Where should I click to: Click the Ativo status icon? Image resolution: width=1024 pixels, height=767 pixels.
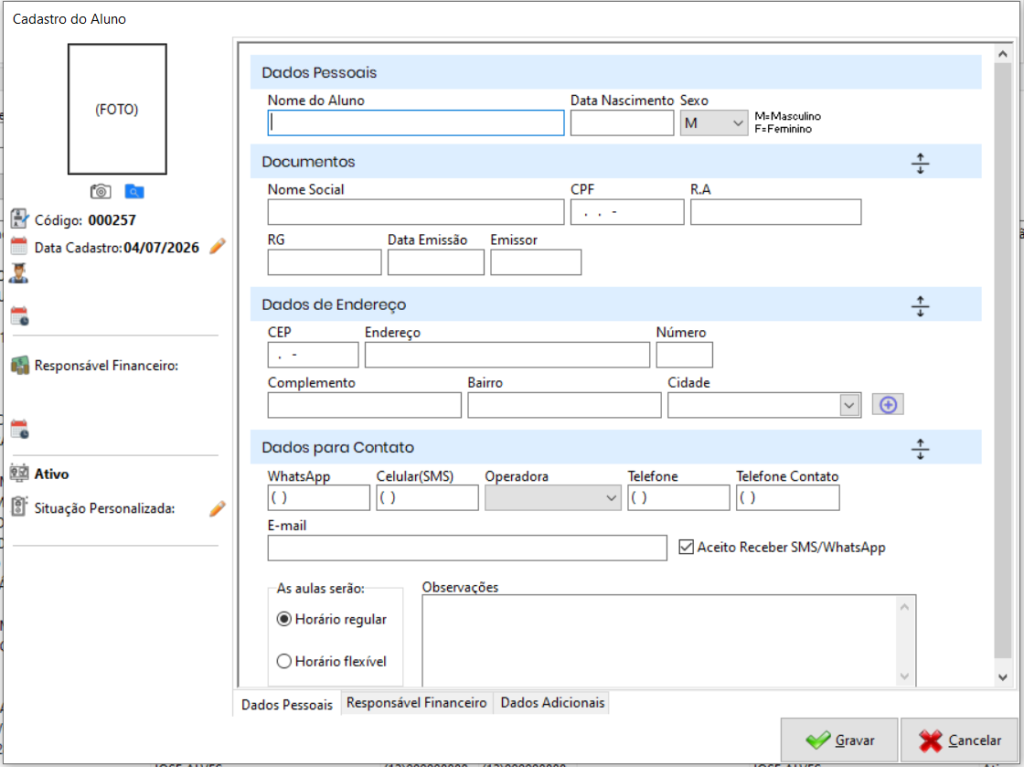click(x=20, y=473)
